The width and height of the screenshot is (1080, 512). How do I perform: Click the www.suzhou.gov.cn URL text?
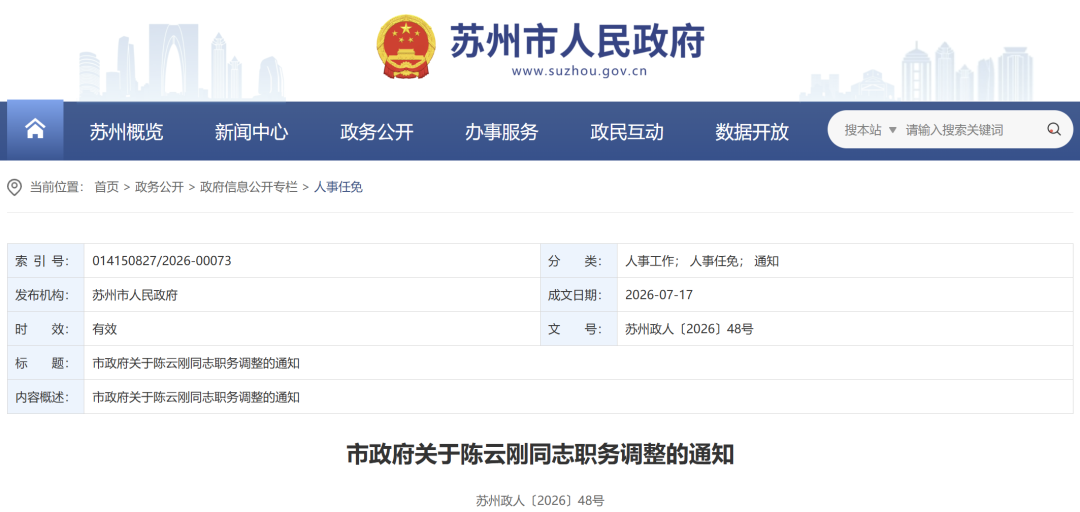pyautogui.click(x=579, y=71)
